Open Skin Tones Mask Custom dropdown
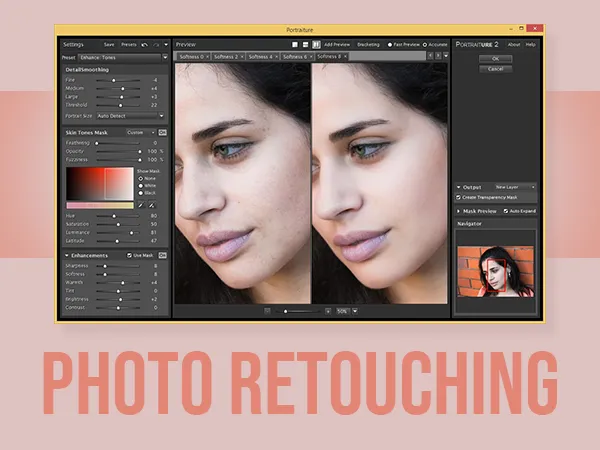This screenshot has width=600, height=450. click(141, 132)
